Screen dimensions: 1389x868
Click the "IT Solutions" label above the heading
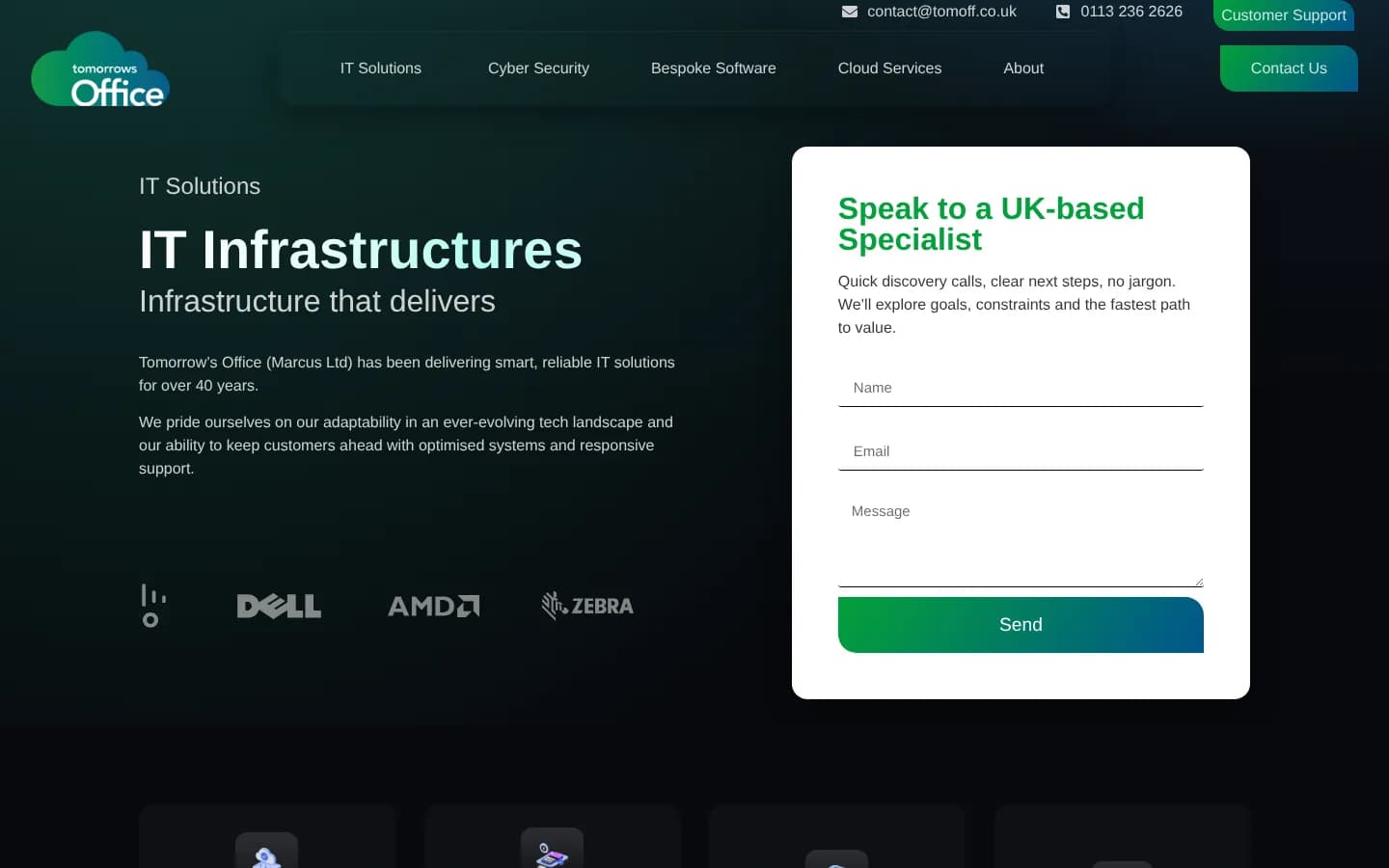[x=200, y=186]
